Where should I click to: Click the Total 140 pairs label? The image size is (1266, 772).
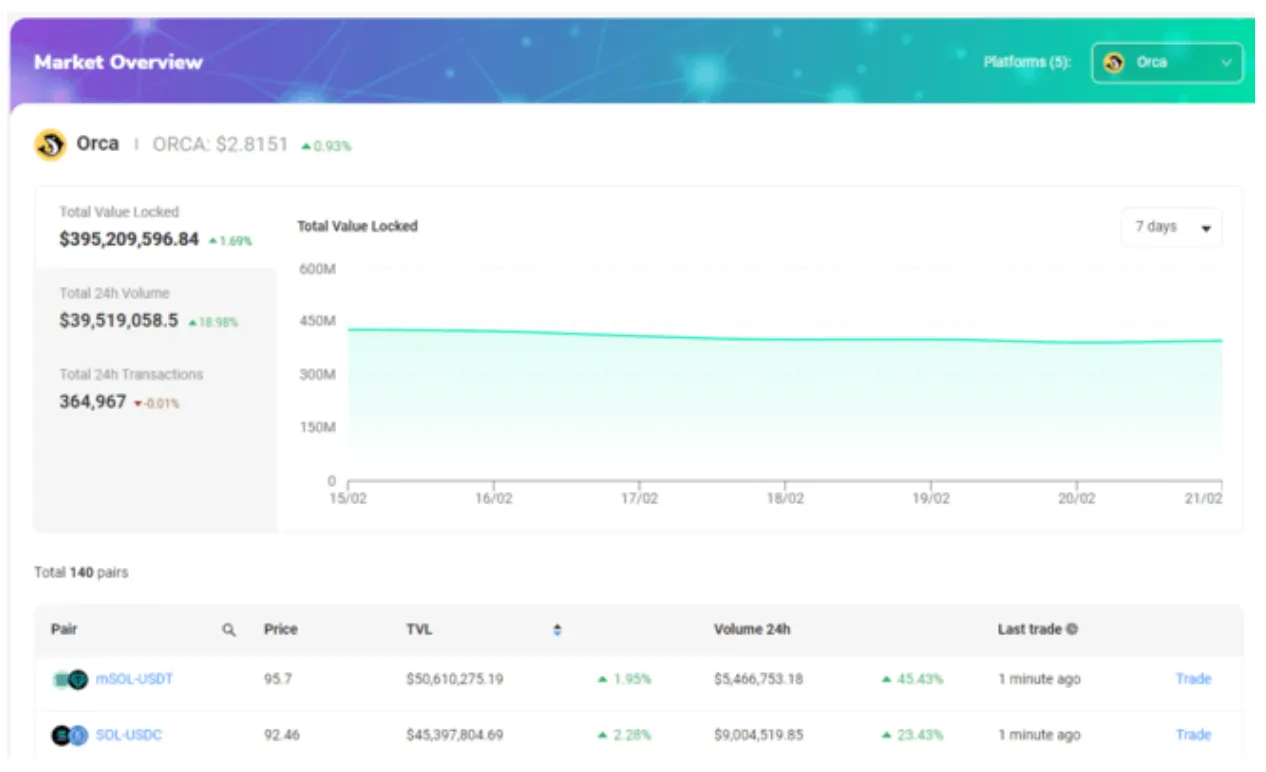tap(81, 573)
